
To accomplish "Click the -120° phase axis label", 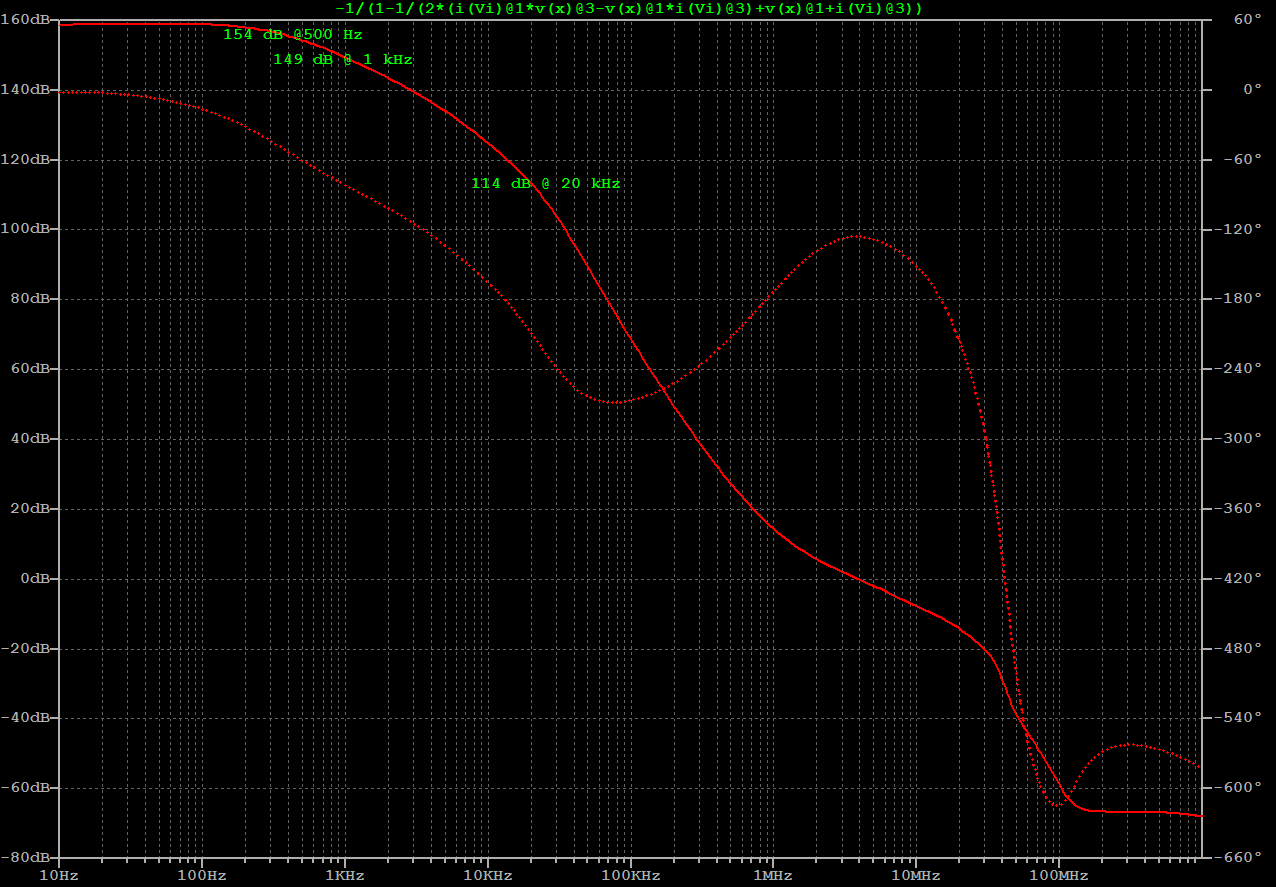I will pyautogui.click(x=1240, y=229).
